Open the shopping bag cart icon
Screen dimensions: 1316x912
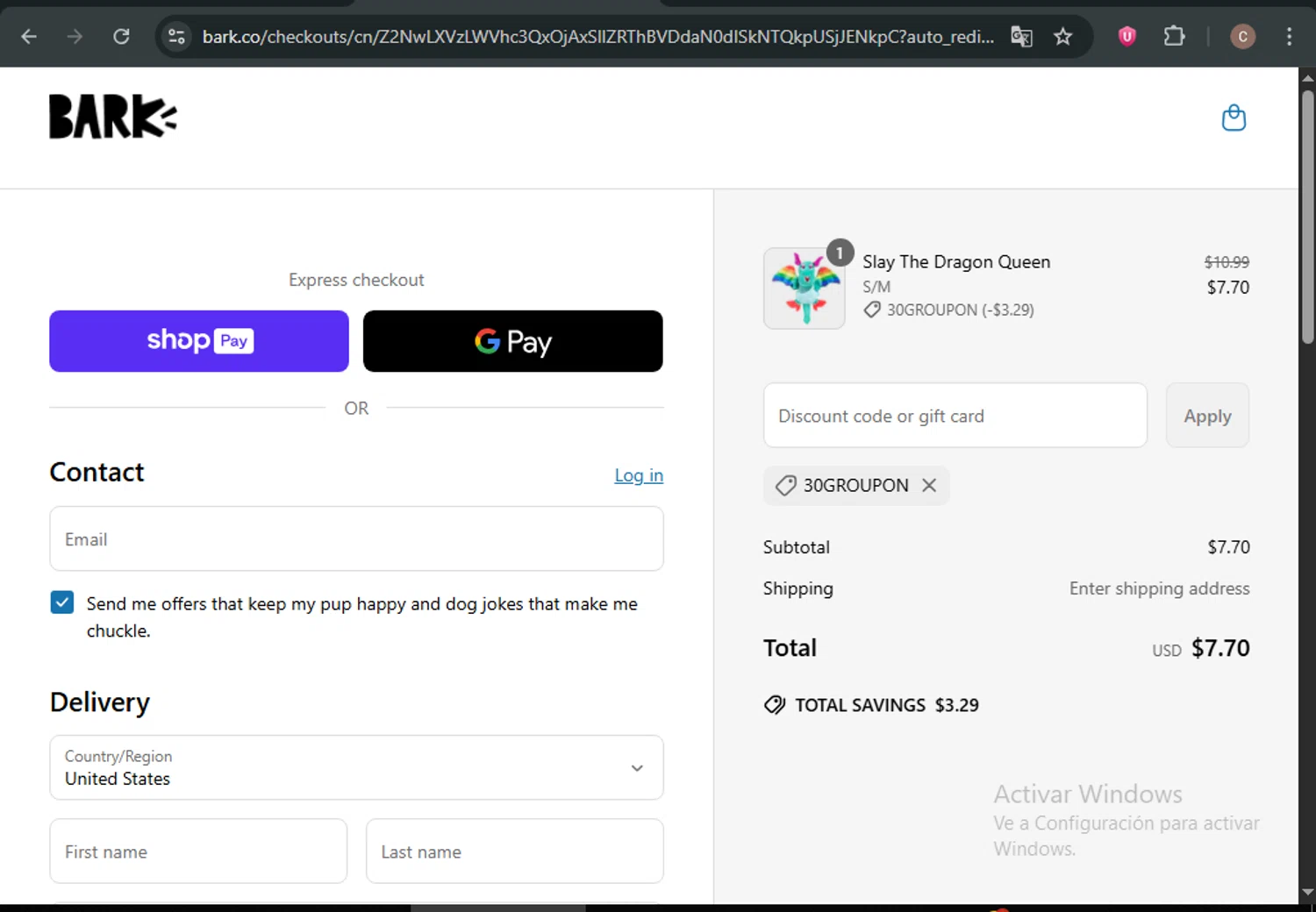pyautogui.click(x=1234, y=118)
